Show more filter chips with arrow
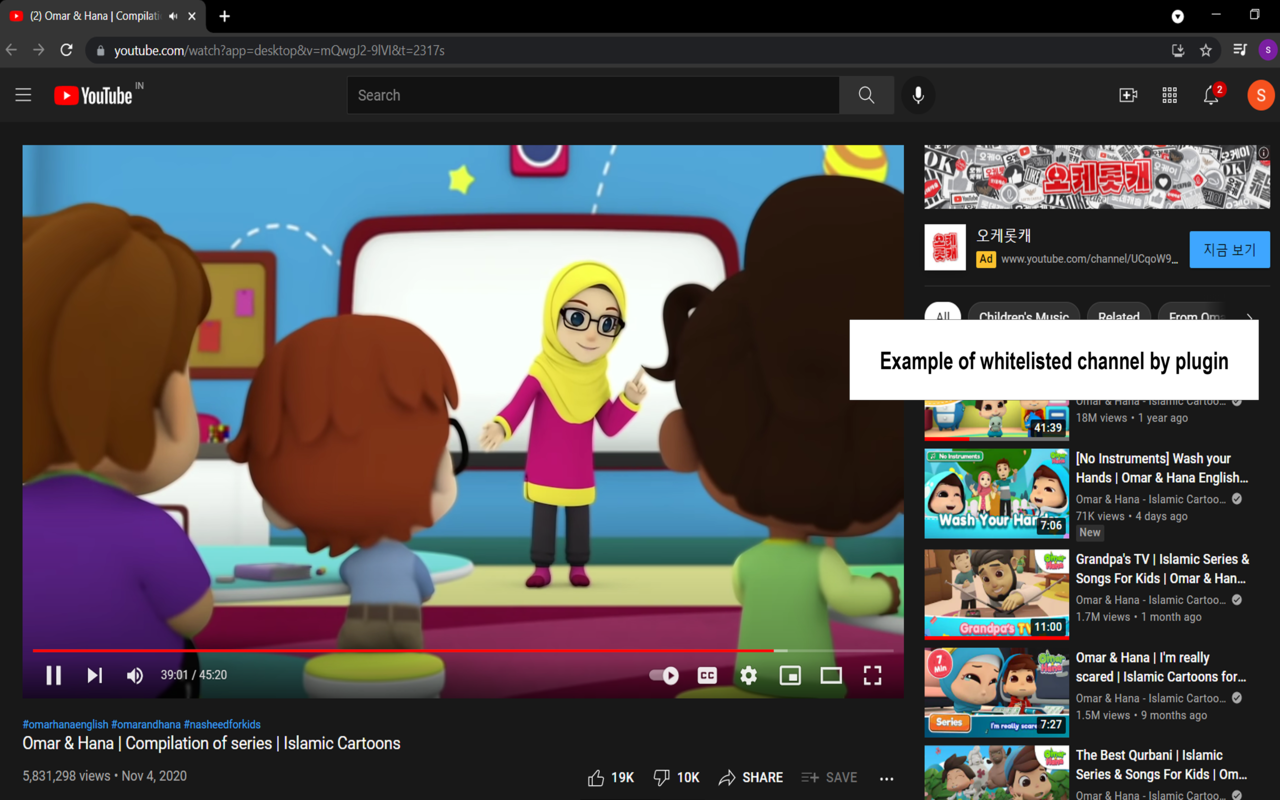Viewport: 1280px width, 800px height. (x=1250, y=314)
